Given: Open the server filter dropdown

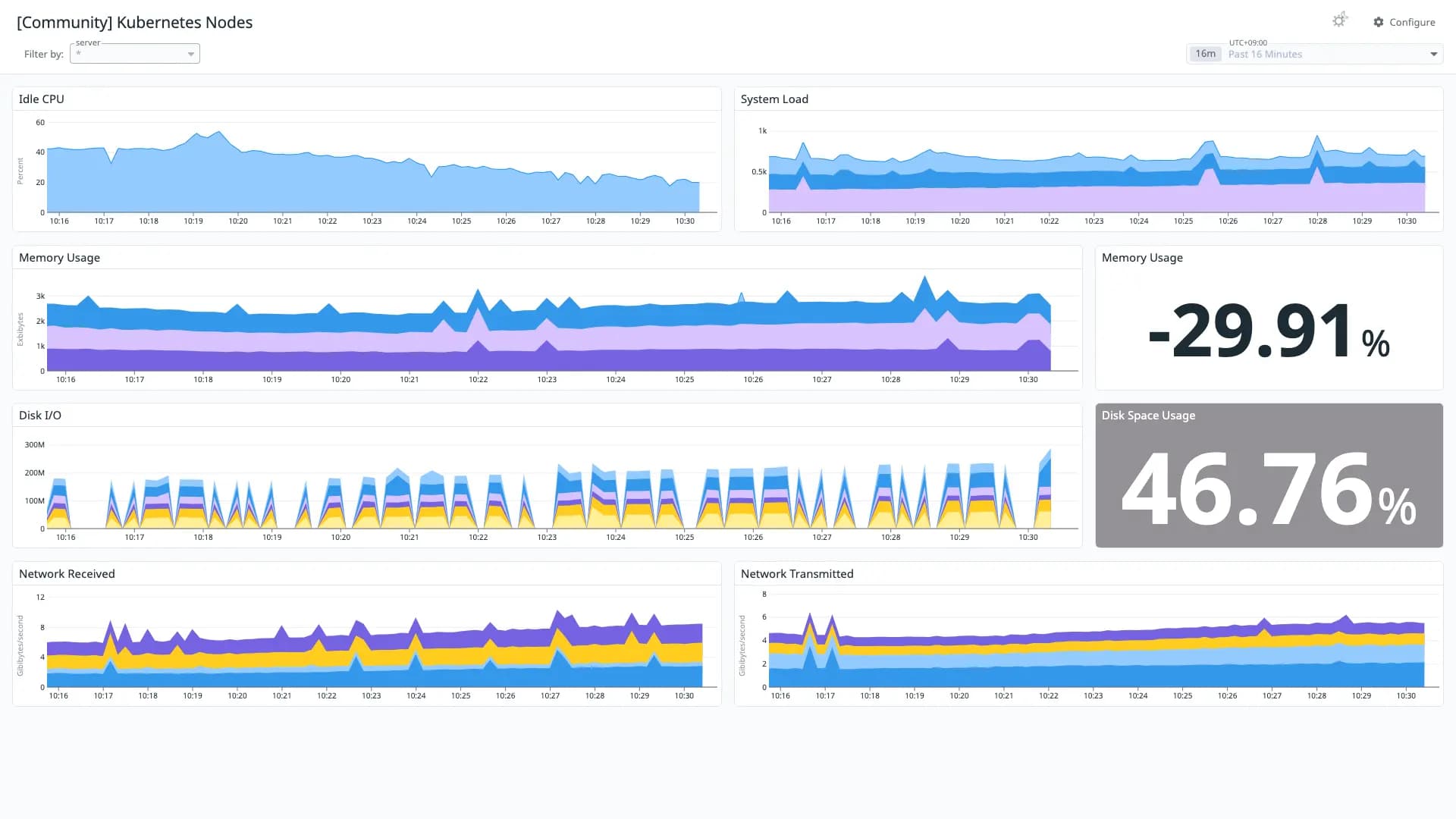Looking at the screenshot, I should click(x=135, y=54).
